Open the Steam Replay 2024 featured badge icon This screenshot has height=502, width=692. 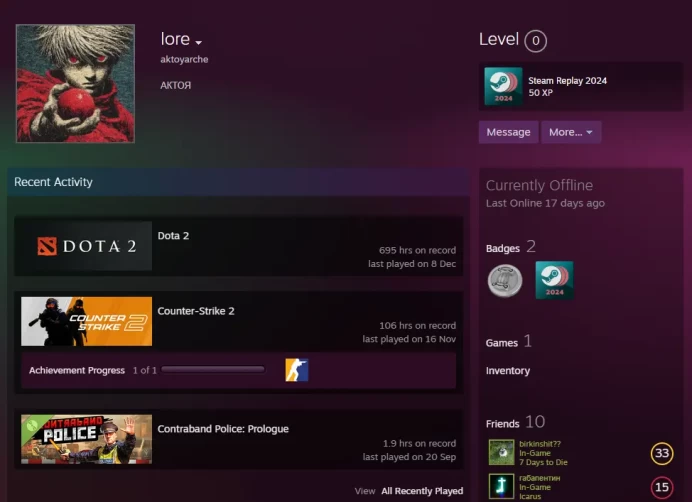click(503, 86)
